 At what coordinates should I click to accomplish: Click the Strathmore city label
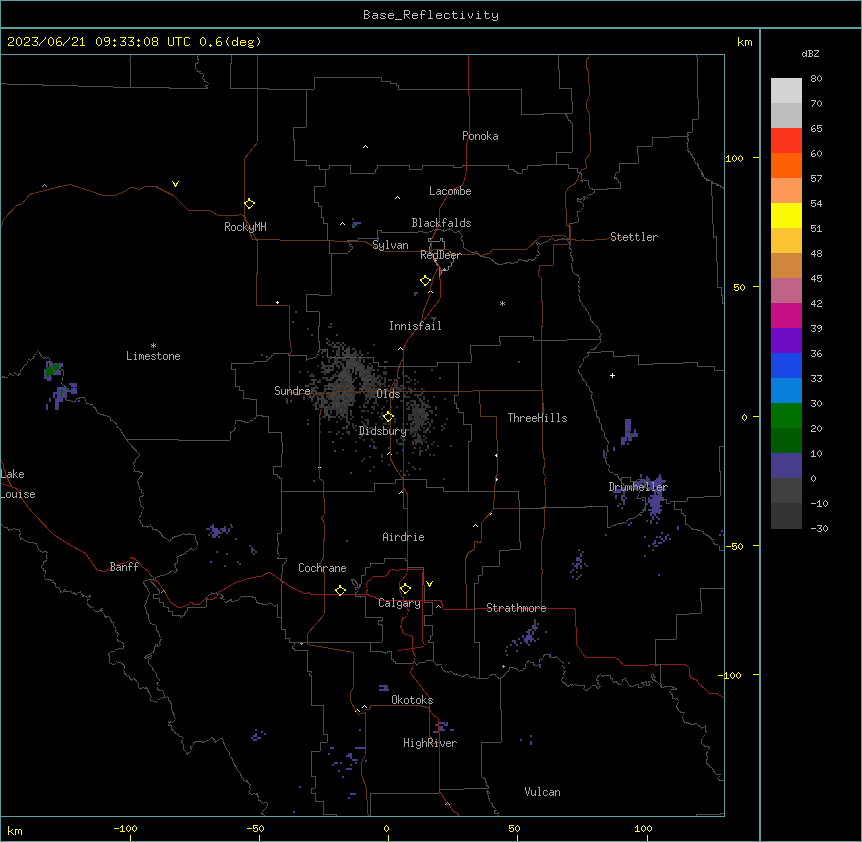[x=516, y=608]
